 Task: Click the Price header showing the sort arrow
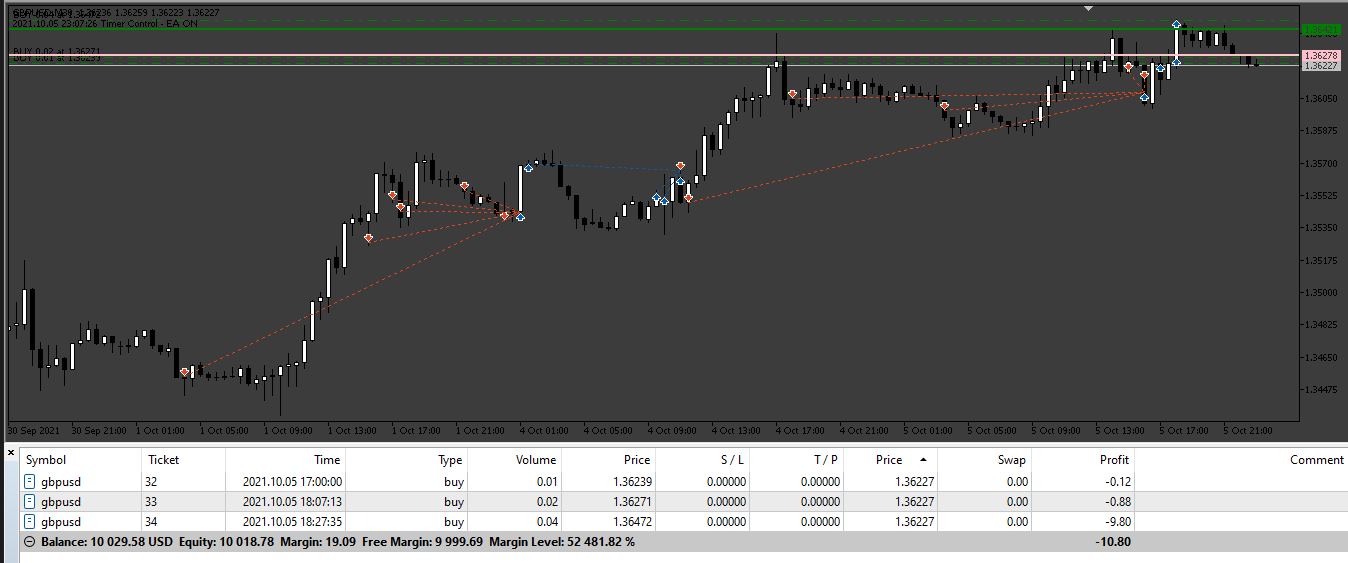[889, 460]
